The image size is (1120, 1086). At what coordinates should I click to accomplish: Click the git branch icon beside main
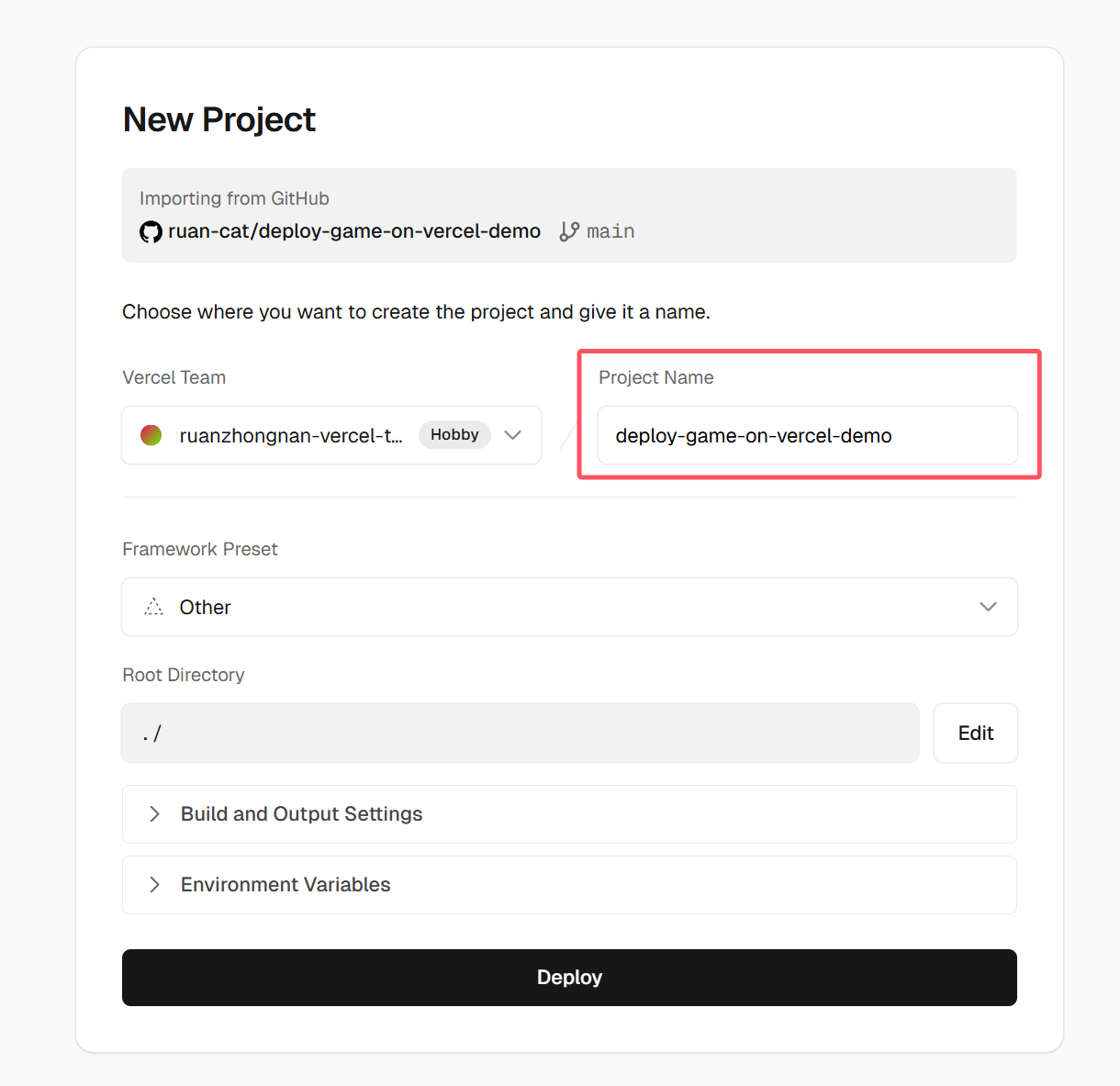coord(569,231)
